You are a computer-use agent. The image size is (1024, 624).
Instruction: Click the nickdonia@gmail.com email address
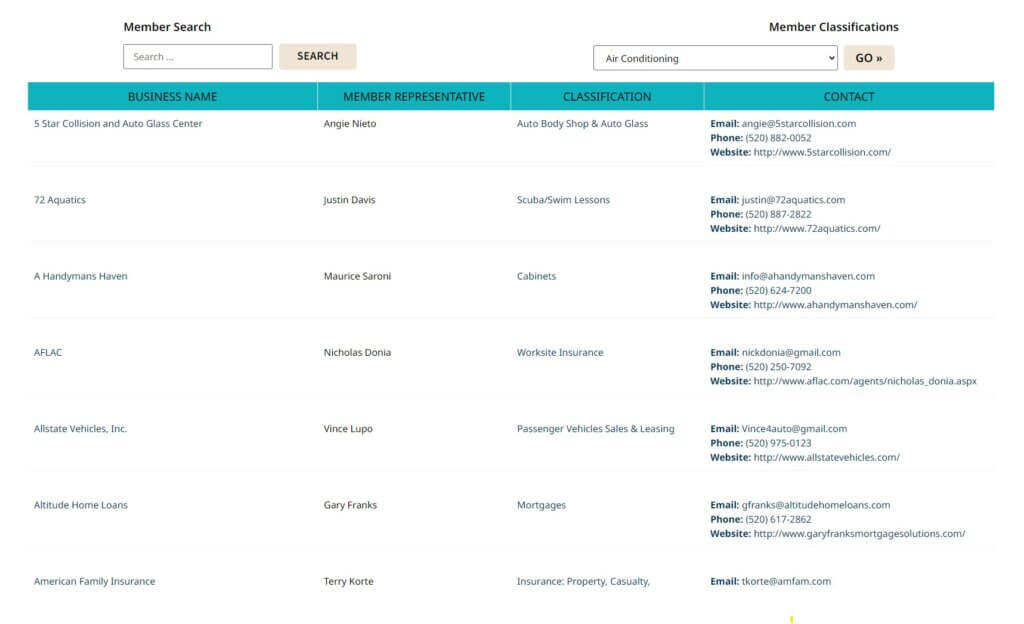[x=790, y=353]
